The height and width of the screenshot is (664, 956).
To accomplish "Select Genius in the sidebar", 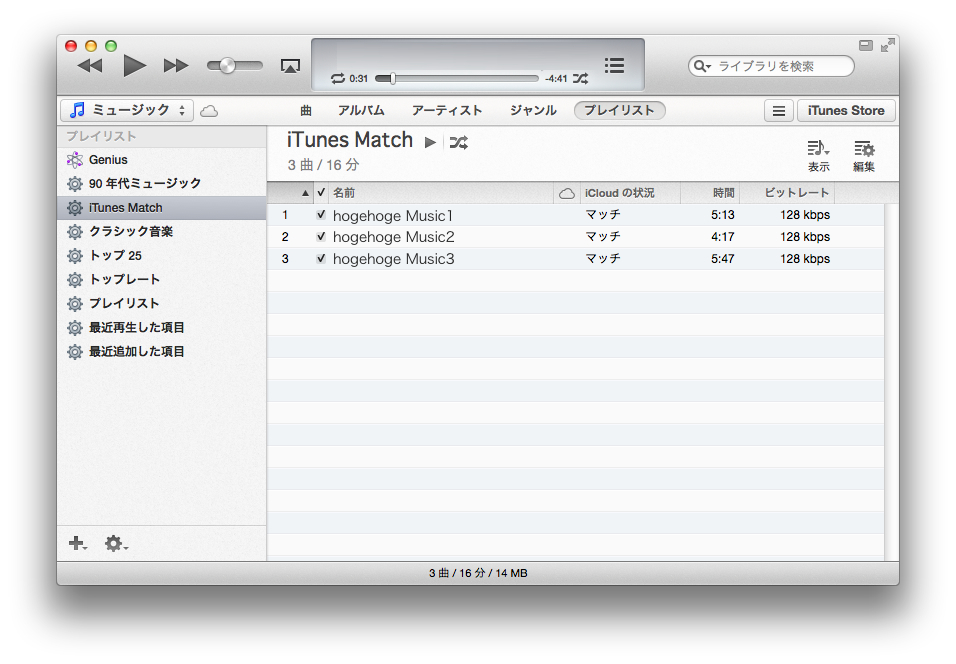I will (x=162, y=160).
